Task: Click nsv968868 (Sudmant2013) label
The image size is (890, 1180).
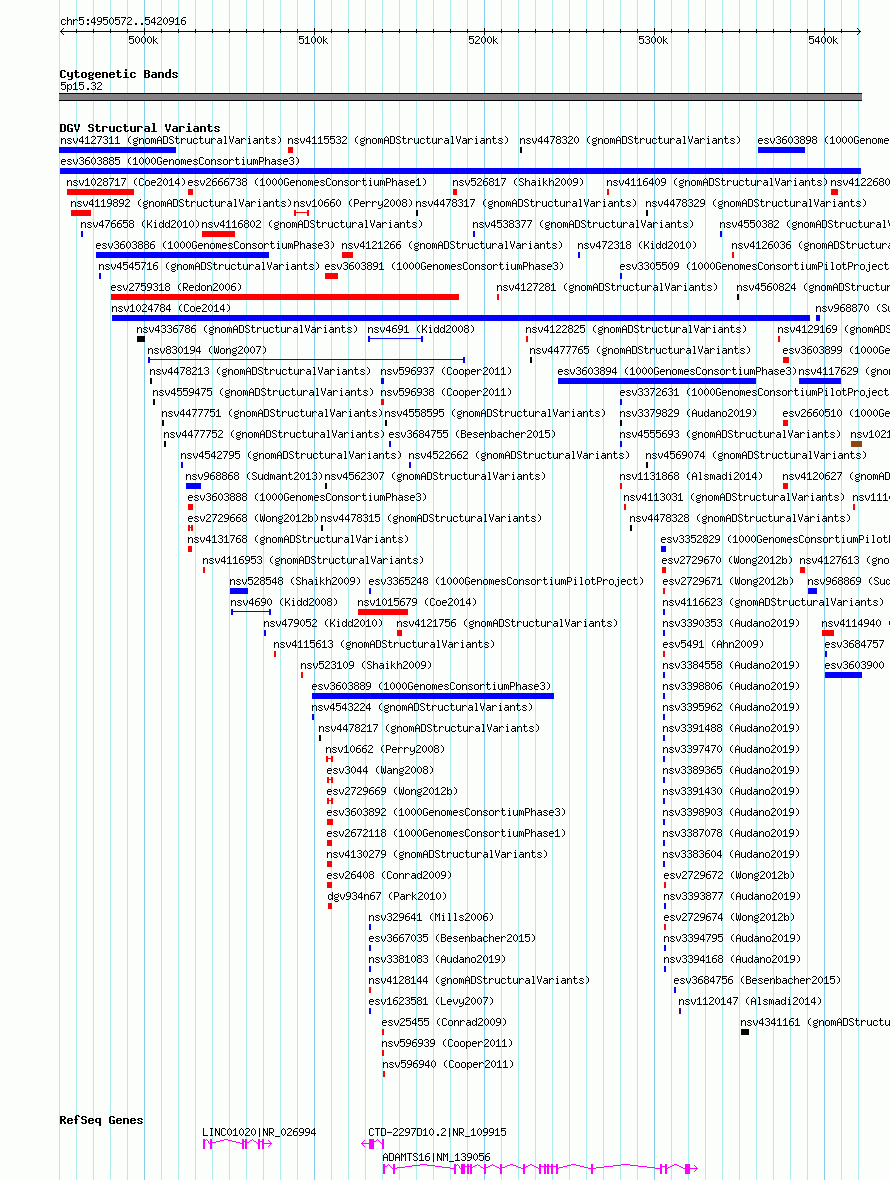Action: pos(254,476)
